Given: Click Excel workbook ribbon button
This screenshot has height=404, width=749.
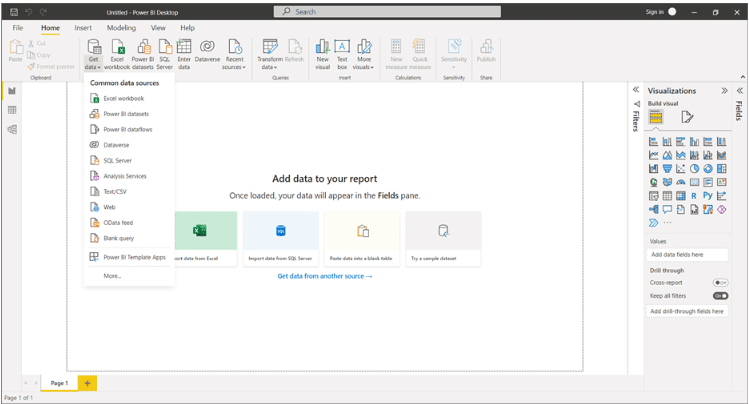Looking at the screenshot, I should coord(117,54).
